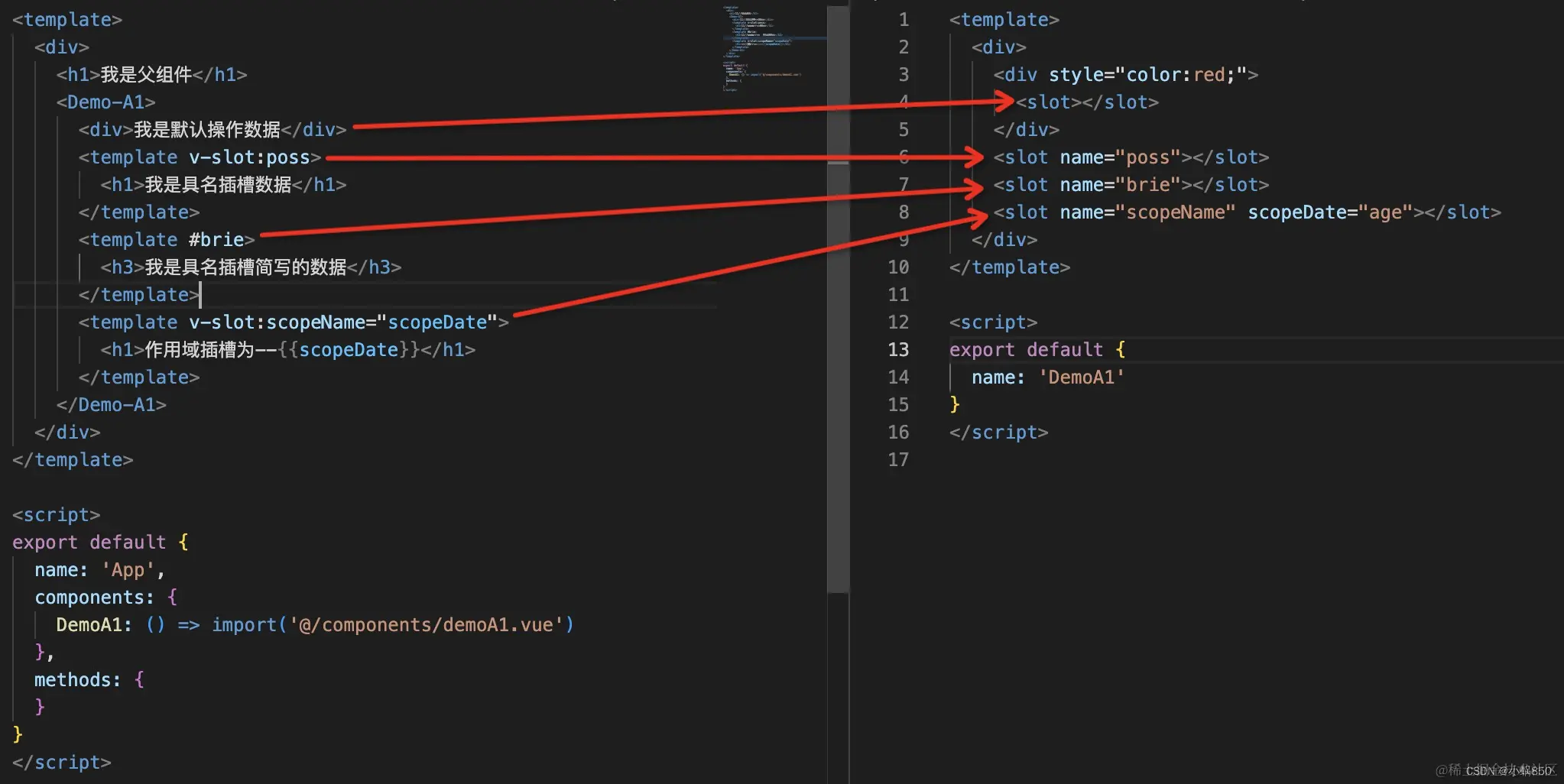1564x784 pixels.
Task: Click the components: { line
Action: (x=105, y=597)
